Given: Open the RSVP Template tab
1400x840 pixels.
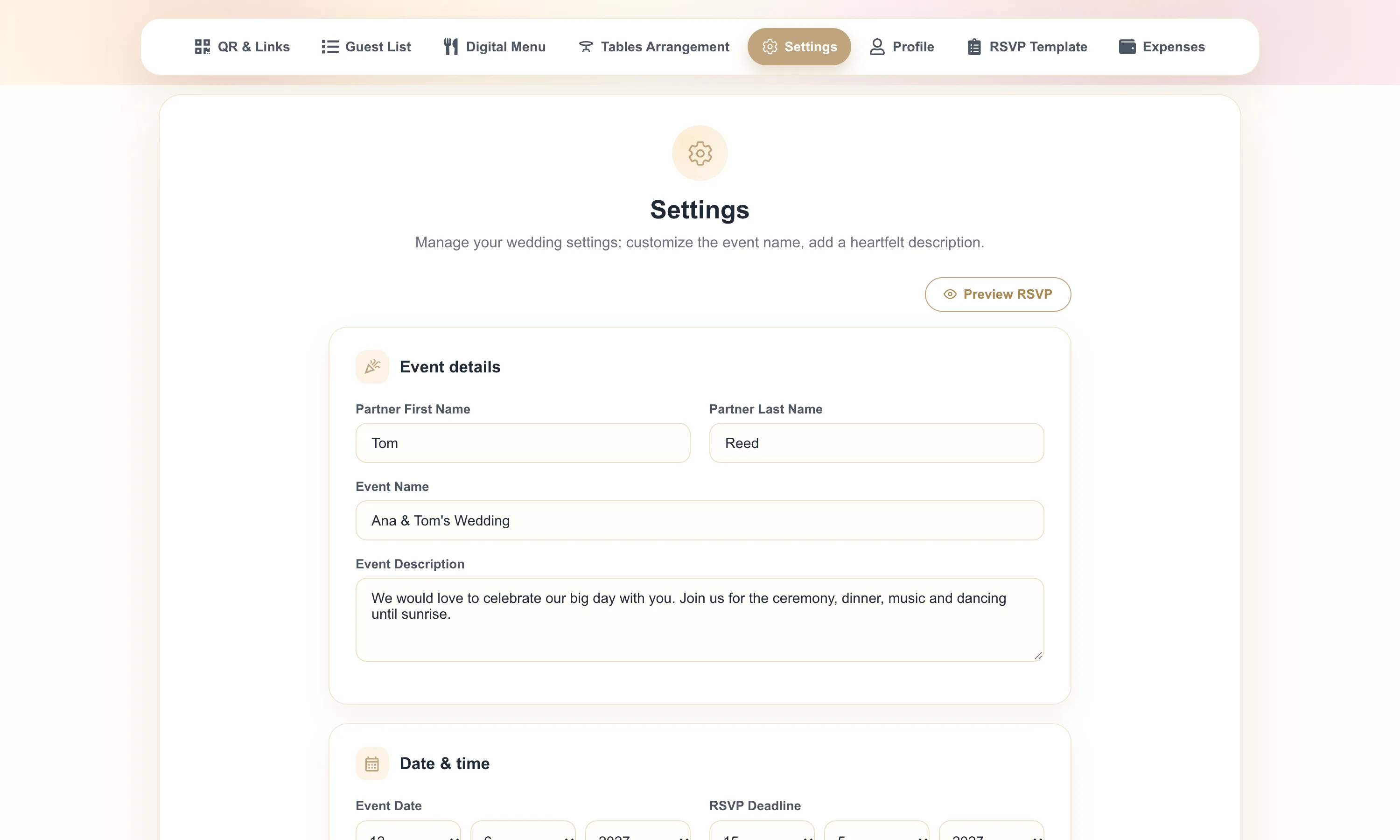Looking at the screenshot, I should pyautogui.click(x=1027, y=46).
